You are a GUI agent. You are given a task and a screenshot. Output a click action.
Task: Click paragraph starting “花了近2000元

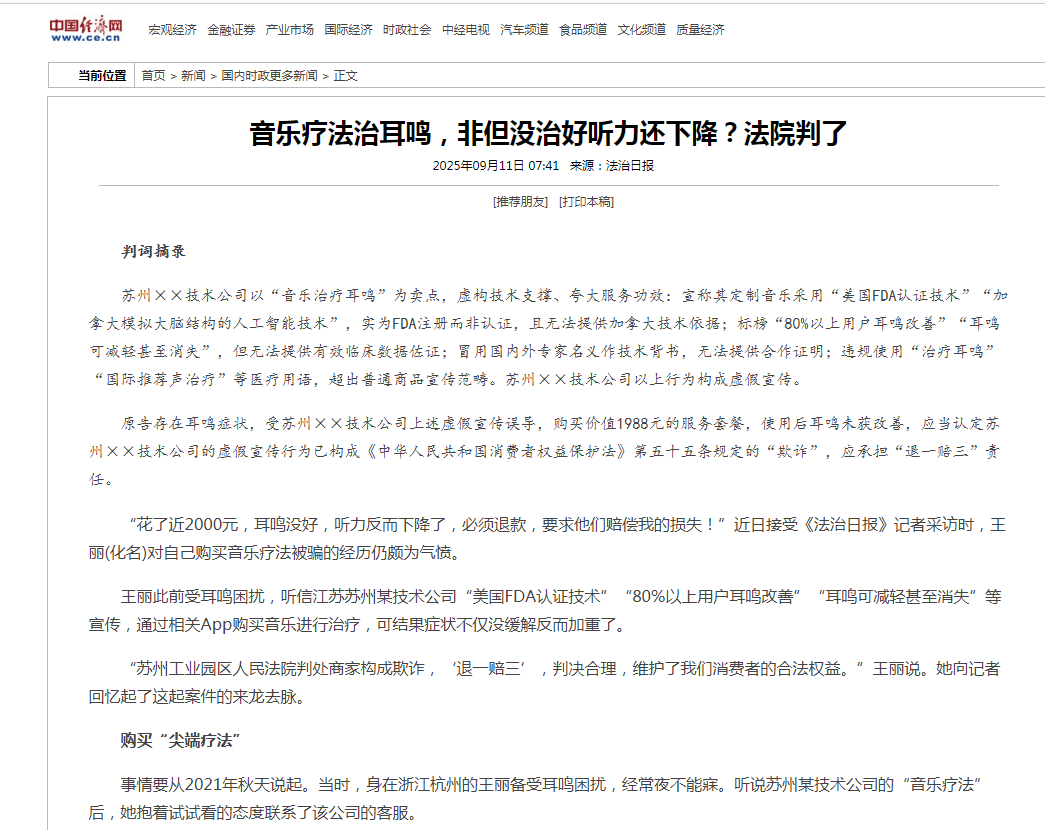pyautogui.click(x=547, y=539)
